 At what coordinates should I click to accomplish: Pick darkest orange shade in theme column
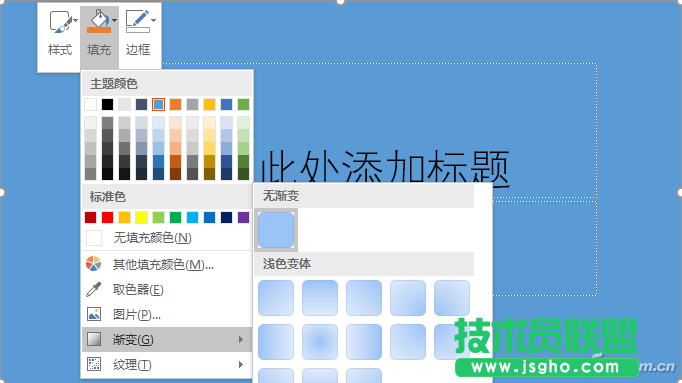pyautogui.click(x=175, y=174)
